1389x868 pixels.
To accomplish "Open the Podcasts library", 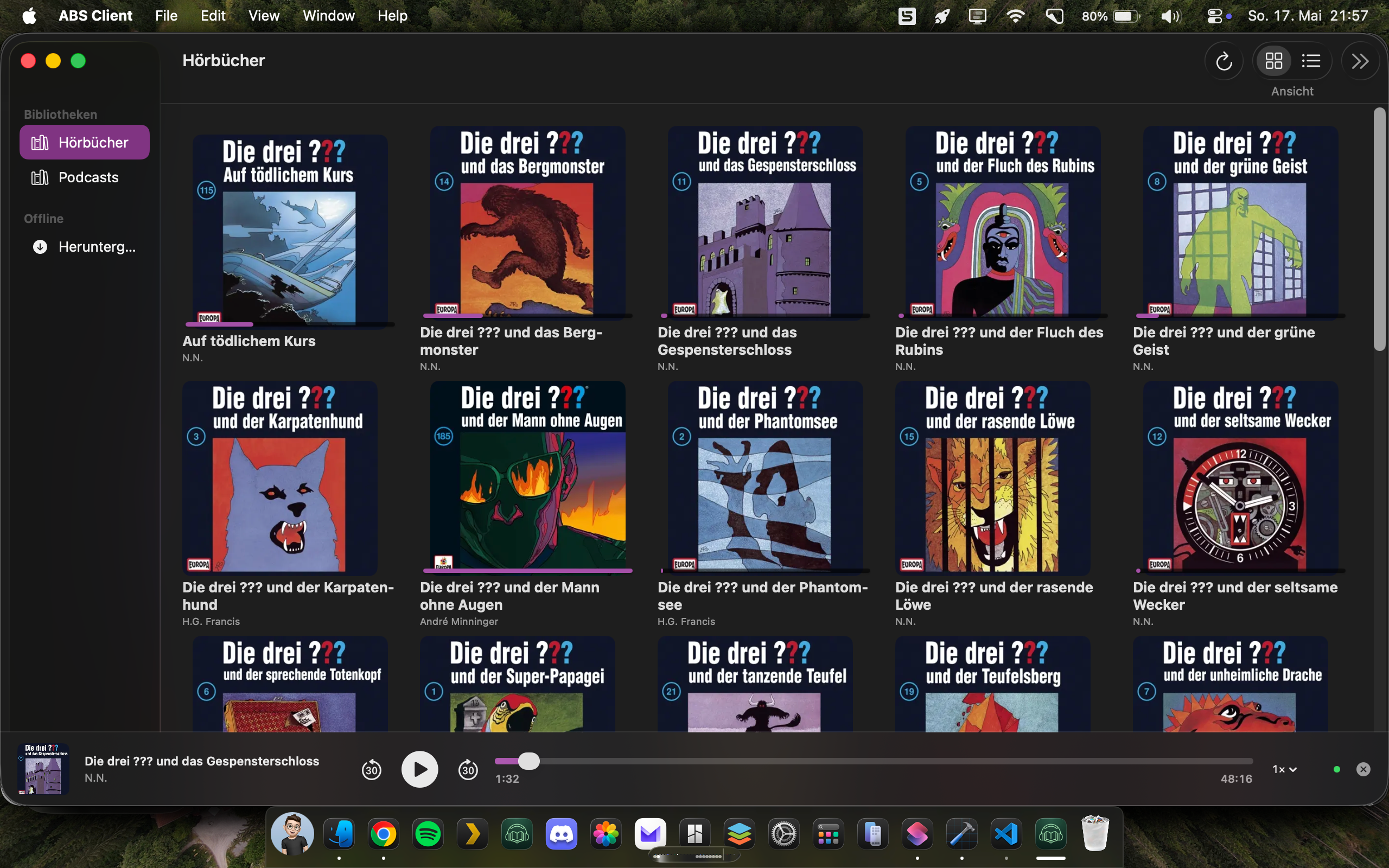I will (85, 177).
